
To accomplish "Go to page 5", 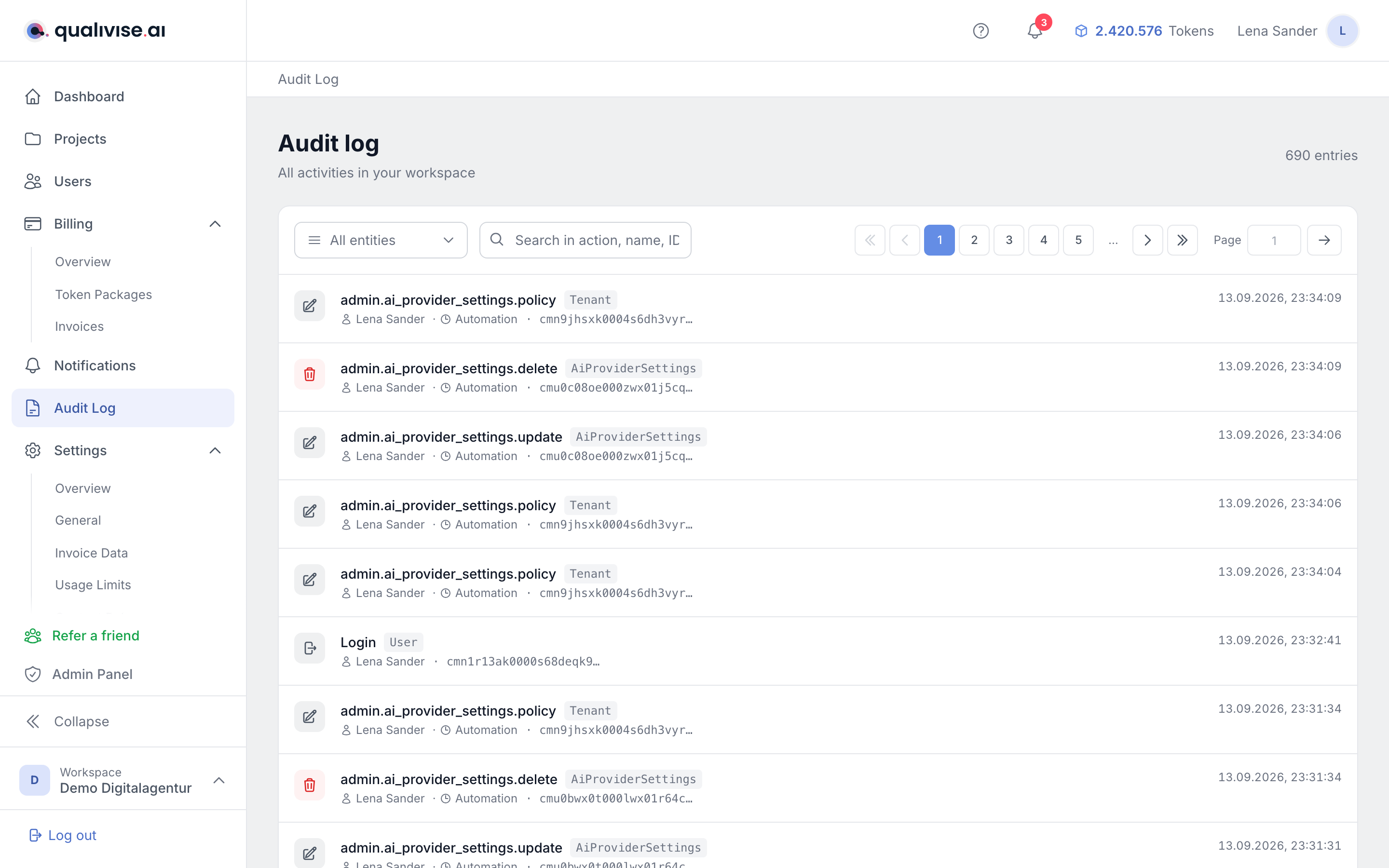I will point(1078,240).
